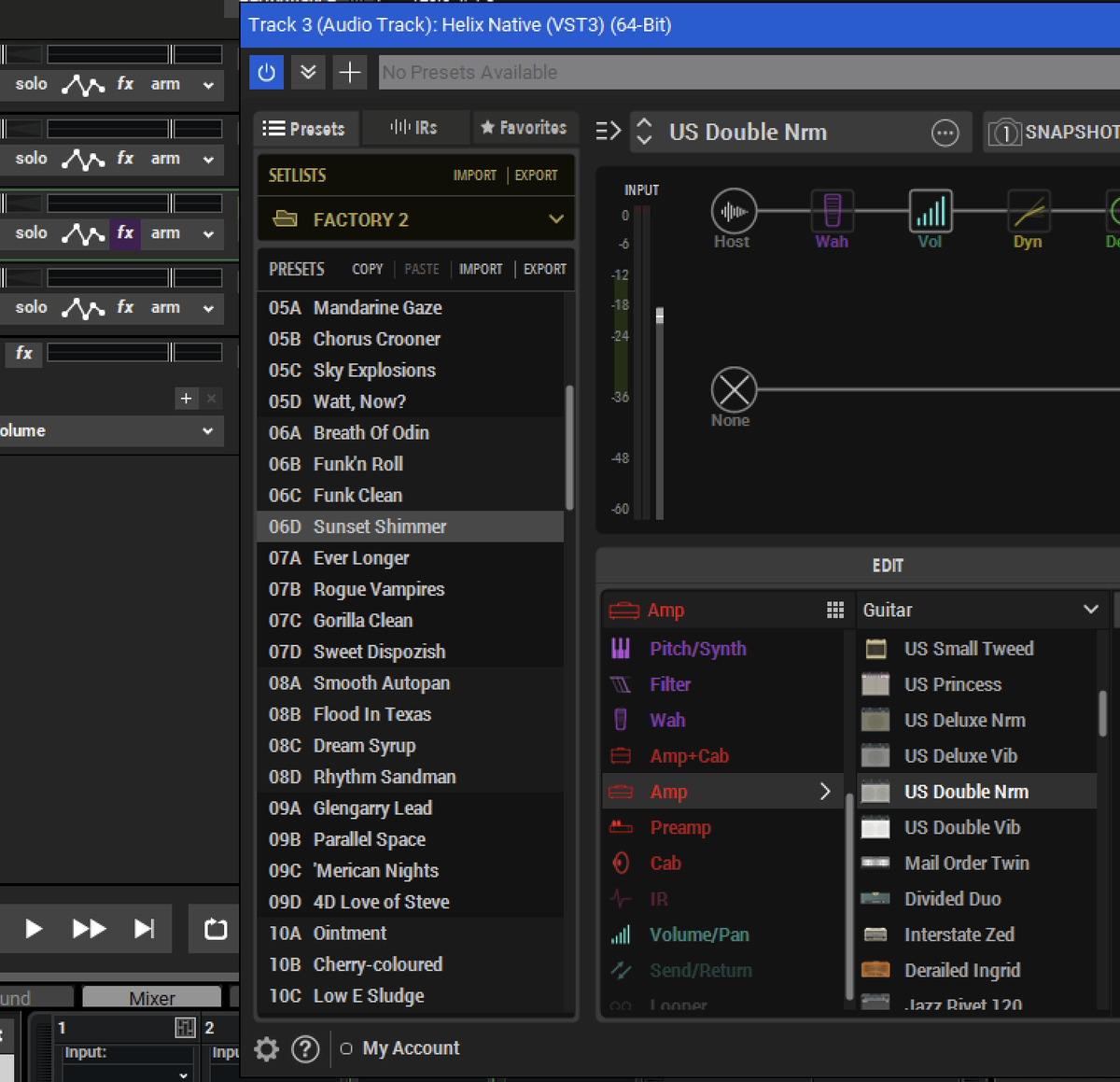This screenshot has width=1120, height=1082.
Task: Switch to the Presets tab
Action: tap(306, 129)
